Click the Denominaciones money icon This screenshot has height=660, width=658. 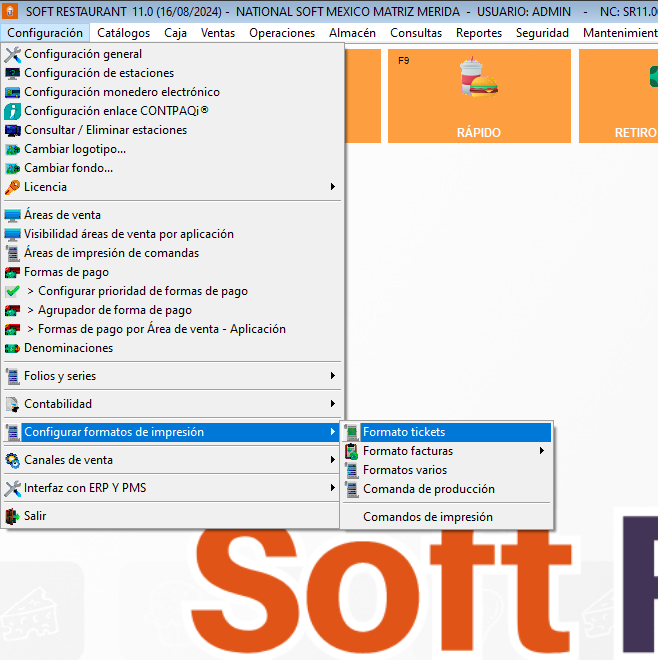pos(13,348)
